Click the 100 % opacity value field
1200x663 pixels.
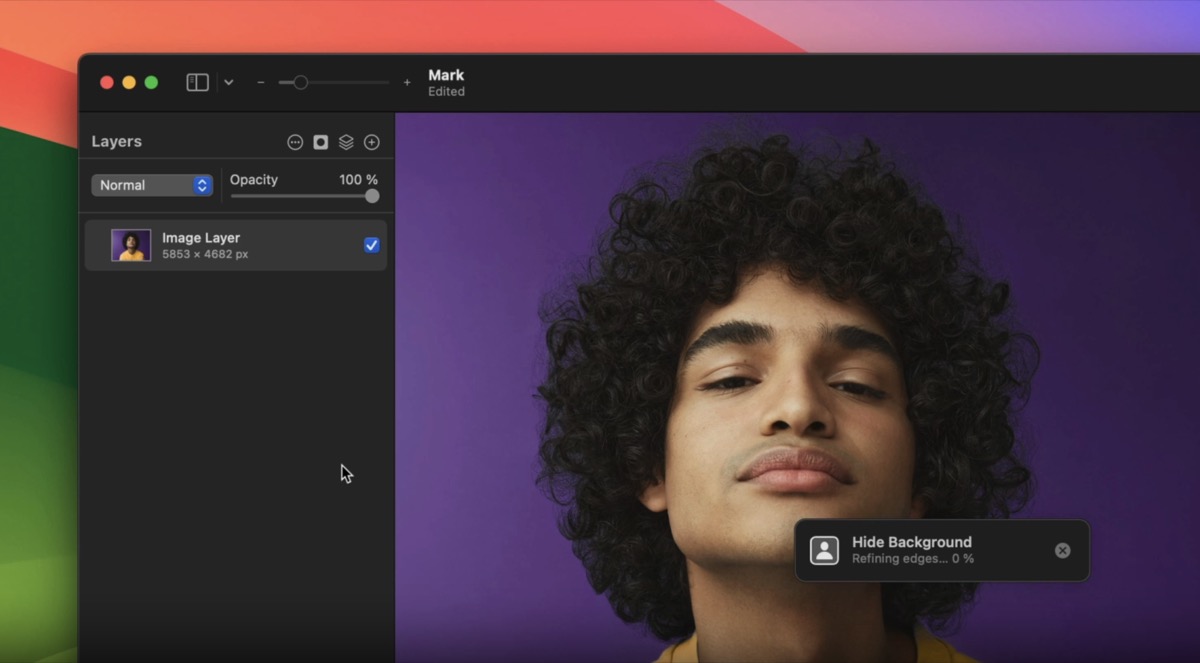point(358,180)
